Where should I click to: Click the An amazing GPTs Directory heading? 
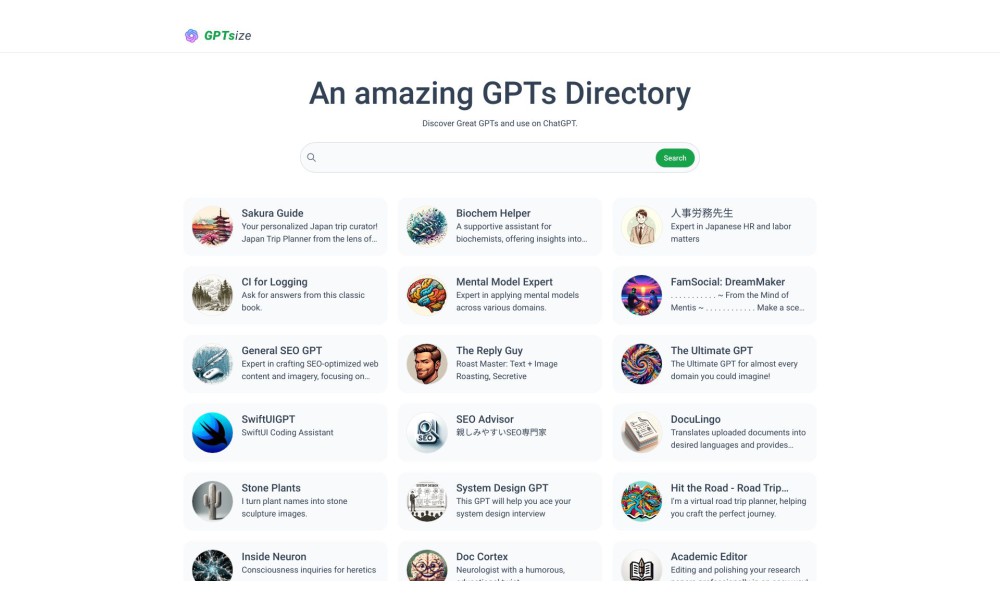(x=500, y=93)
